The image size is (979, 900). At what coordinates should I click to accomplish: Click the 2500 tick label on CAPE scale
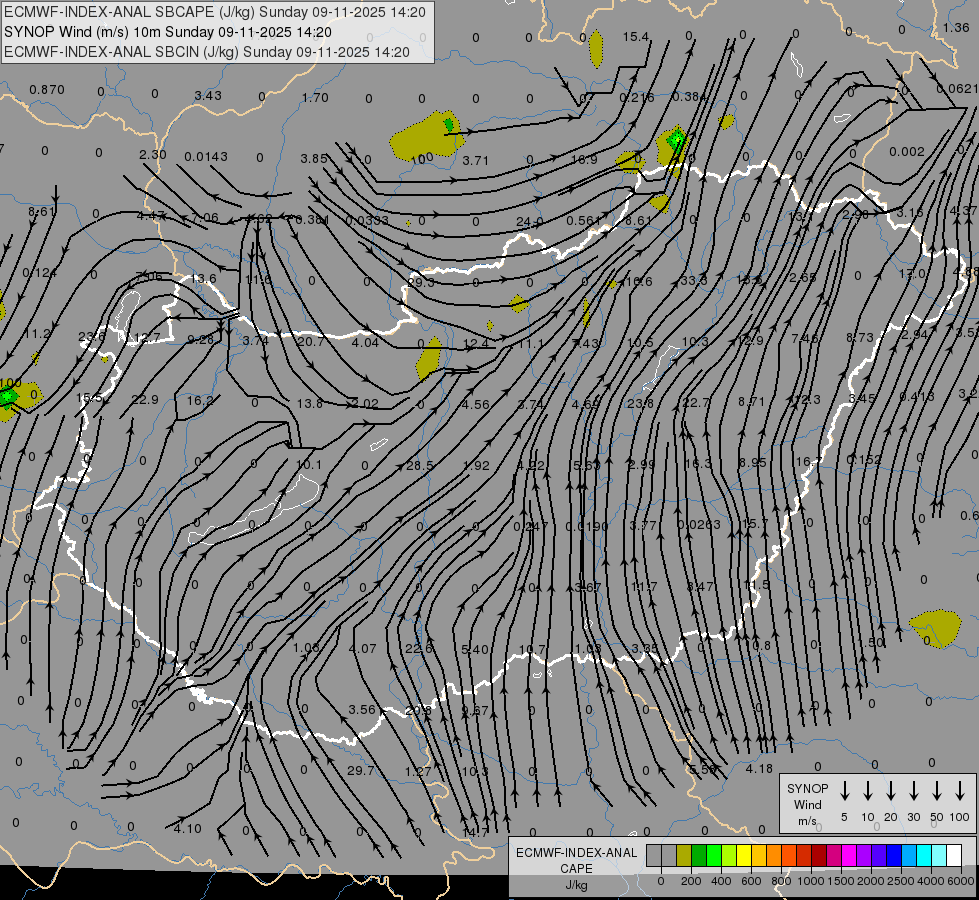[901, 881]
